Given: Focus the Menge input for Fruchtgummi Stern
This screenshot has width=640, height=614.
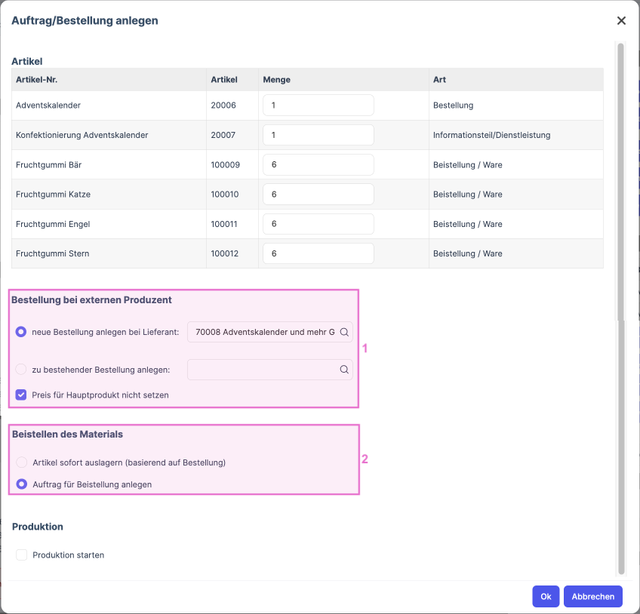Looking at the screenshot, I should [318, 253].
